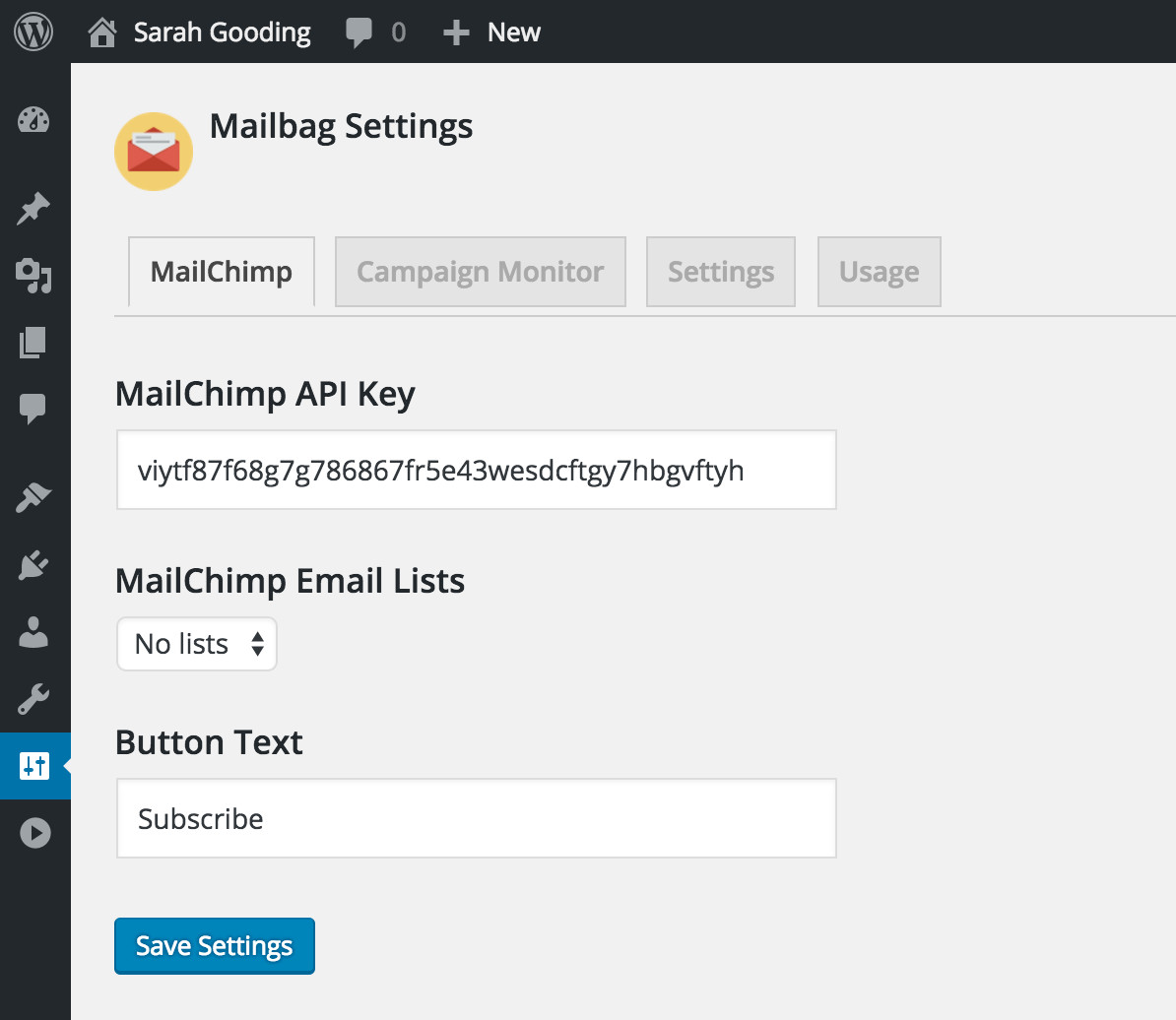Open the Dashboard gauge icon in sidebar
Viewport: 1176px width, 1020px height.
[33, 121]
